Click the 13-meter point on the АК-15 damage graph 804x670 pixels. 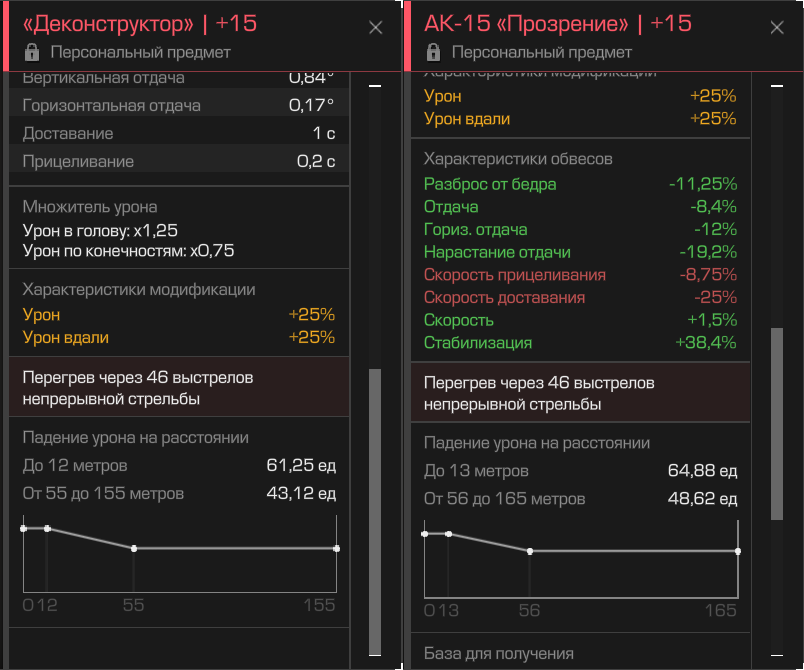(448, 534)
